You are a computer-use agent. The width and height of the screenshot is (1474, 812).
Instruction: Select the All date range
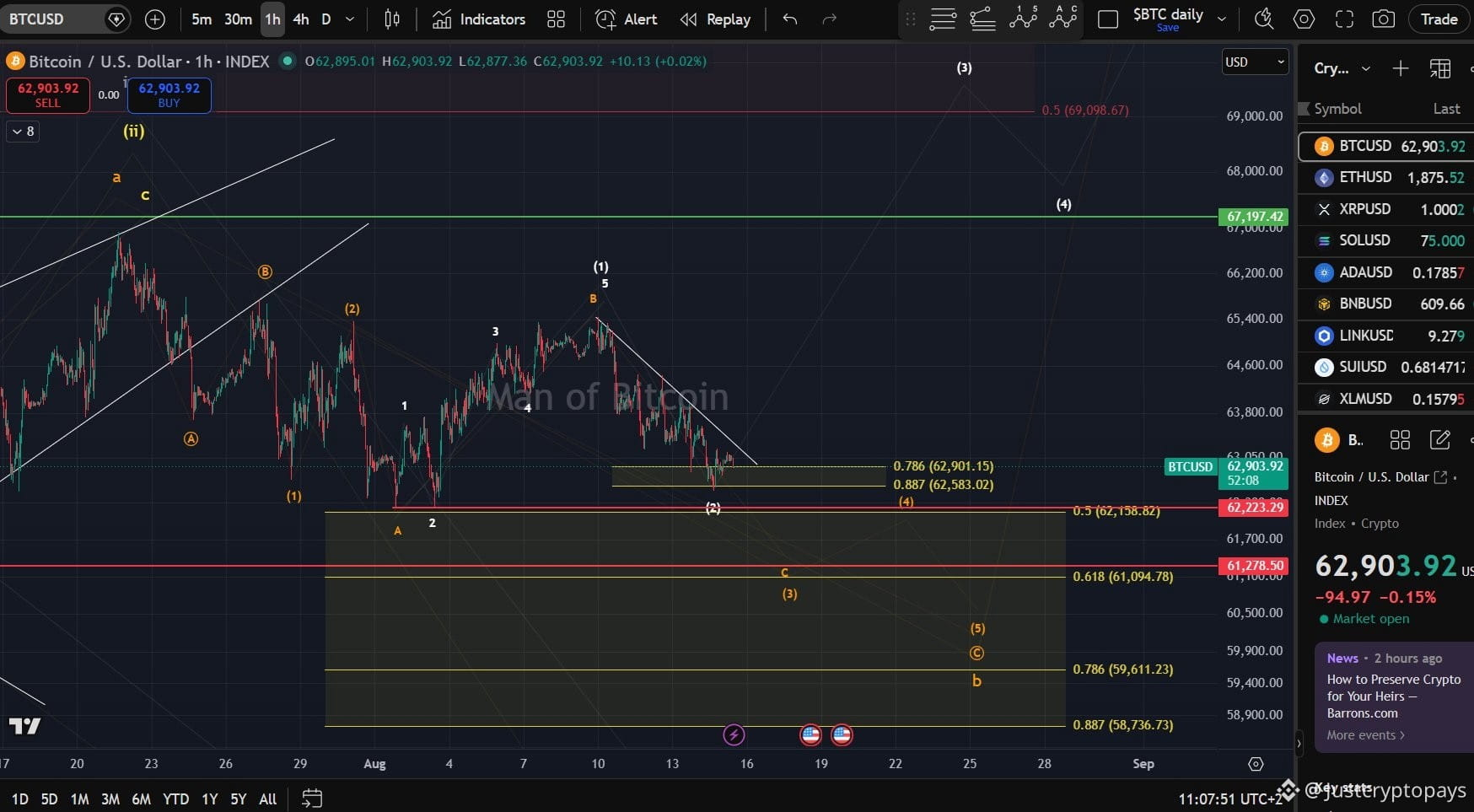(267, 799)
